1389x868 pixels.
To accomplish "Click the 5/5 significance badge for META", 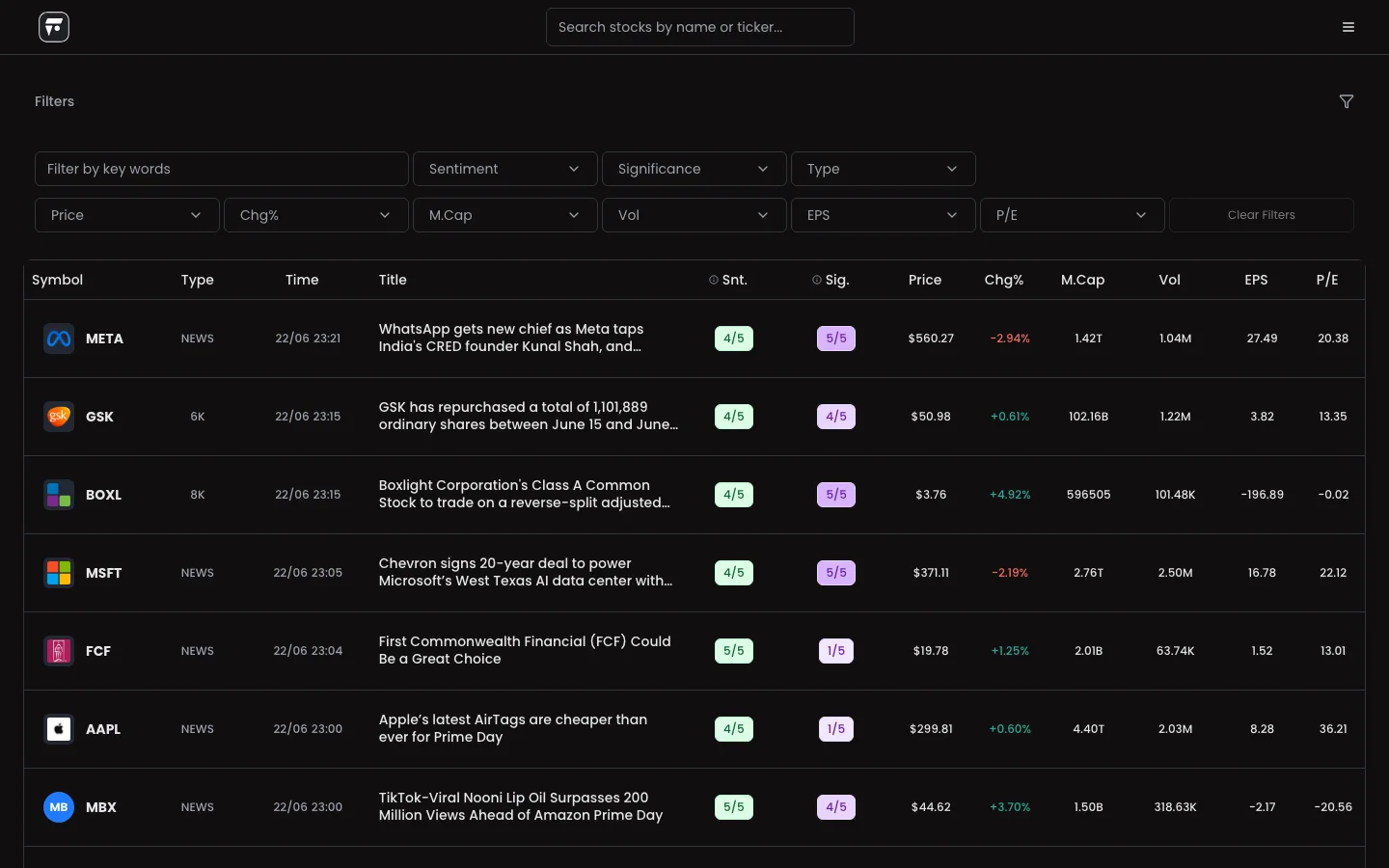I will pyautogui.click(x=836, y=339).
